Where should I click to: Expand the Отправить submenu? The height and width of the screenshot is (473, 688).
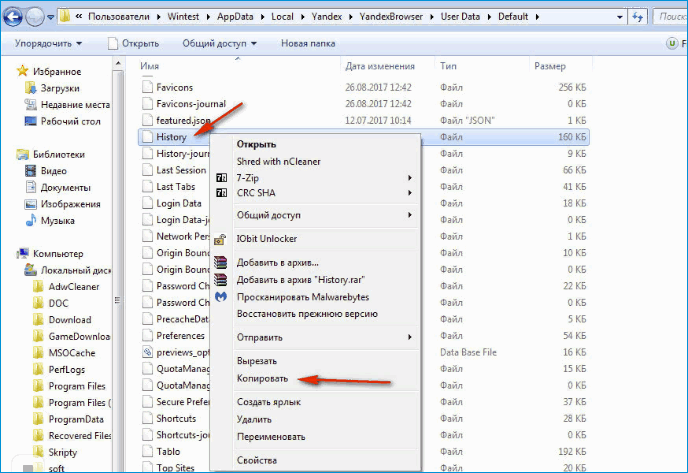(x=260, y=337)
